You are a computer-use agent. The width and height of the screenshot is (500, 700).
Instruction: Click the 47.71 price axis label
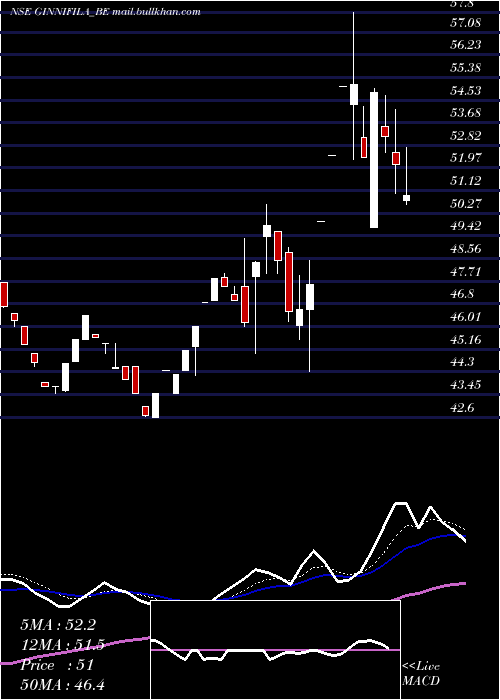(466, 271)
